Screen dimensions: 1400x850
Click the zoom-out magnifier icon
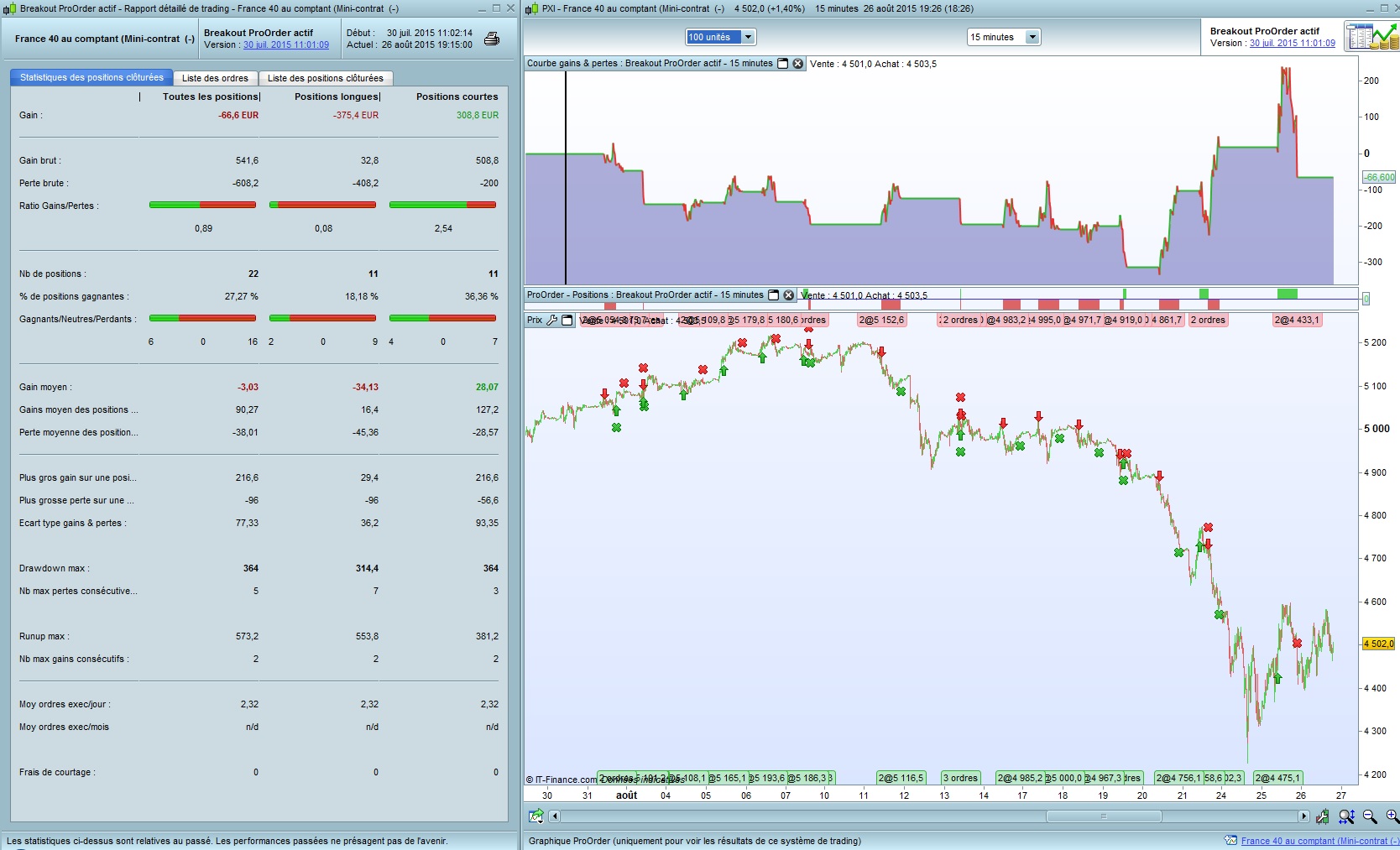1371,816
